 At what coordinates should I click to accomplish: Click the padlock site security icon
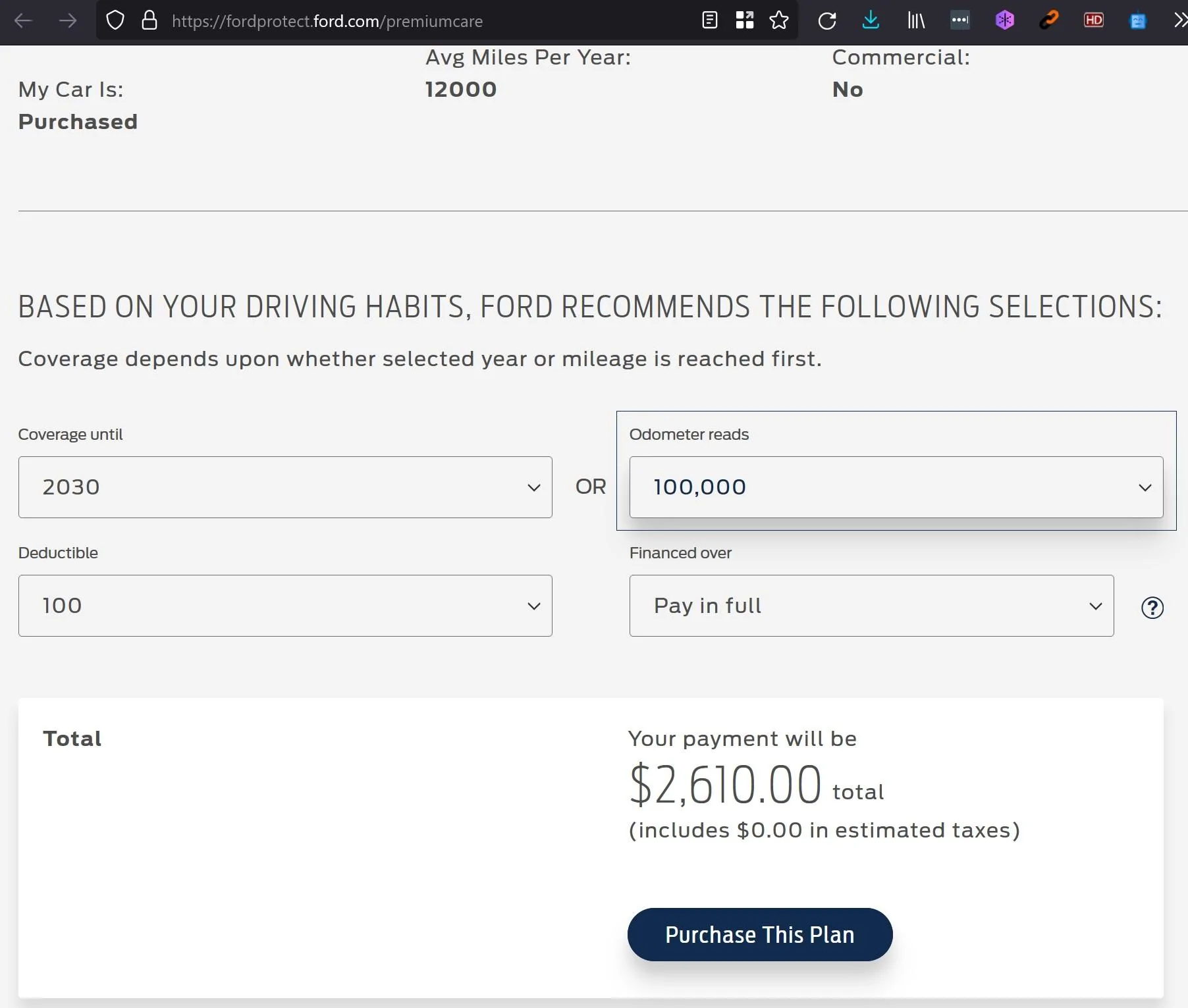149,21
